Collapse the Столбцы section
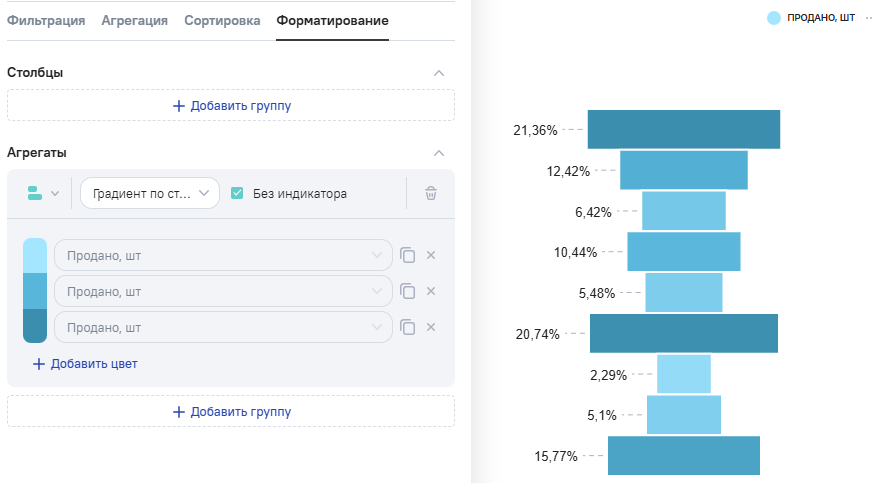884x483 pixels. [438, 73]
